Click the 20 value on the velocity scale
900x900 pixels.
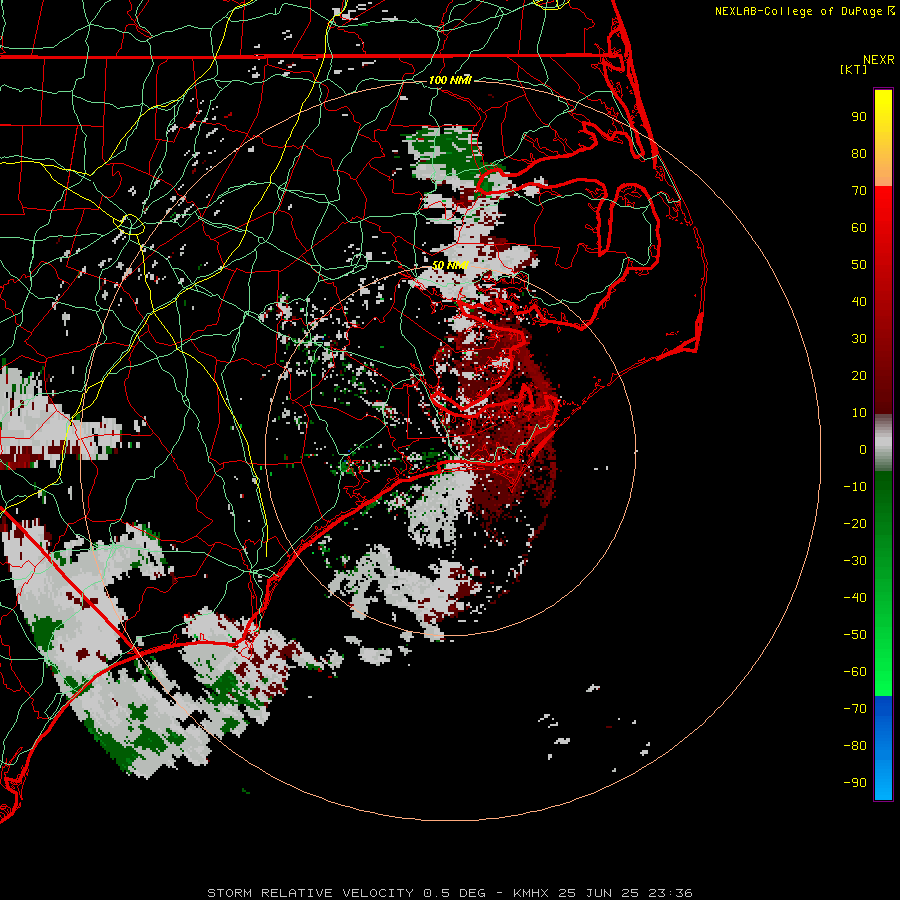tap(859, 376)
